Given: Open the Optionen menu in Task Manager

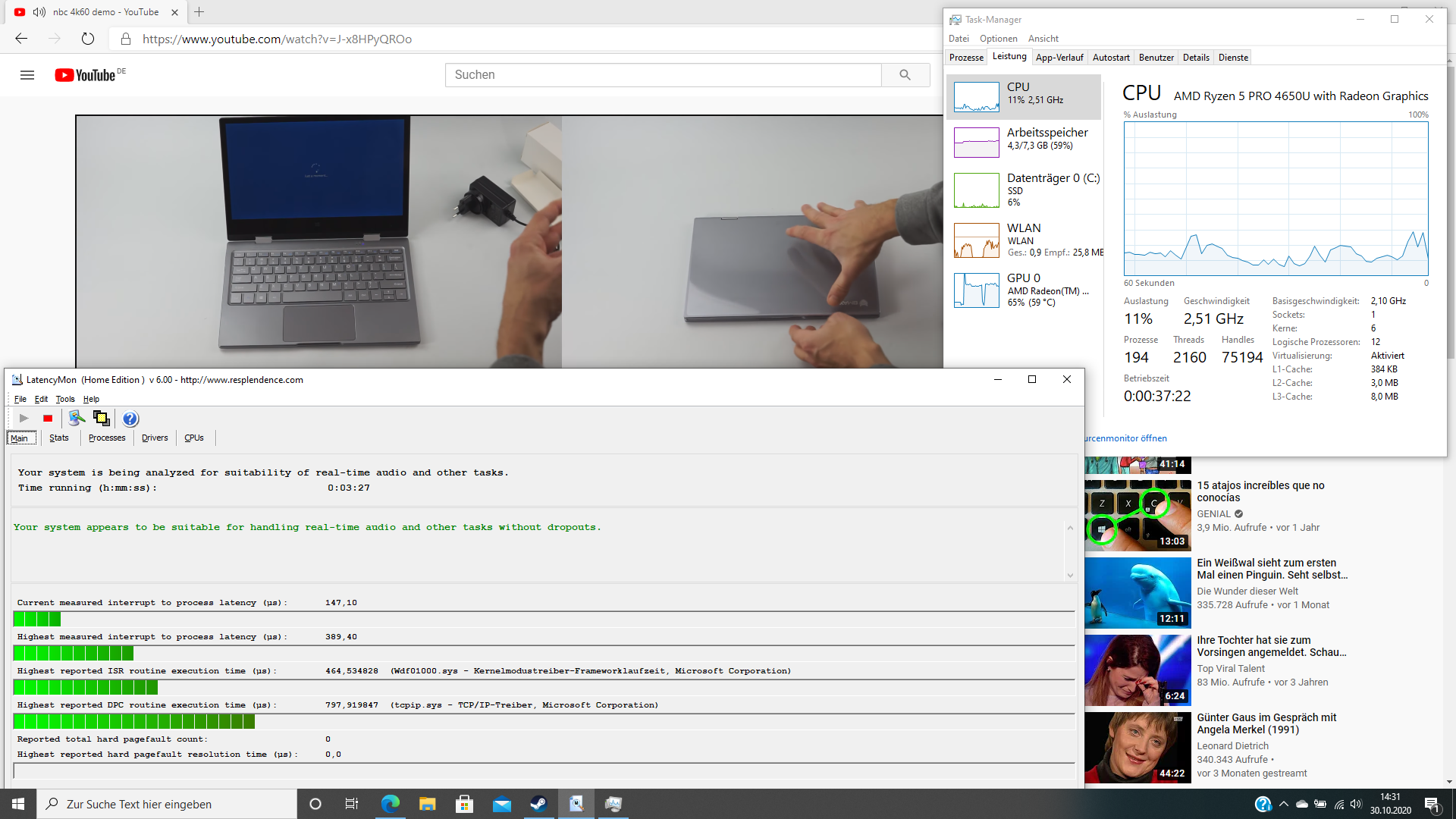Looking at the screenshot, I should tap(998, 39).
